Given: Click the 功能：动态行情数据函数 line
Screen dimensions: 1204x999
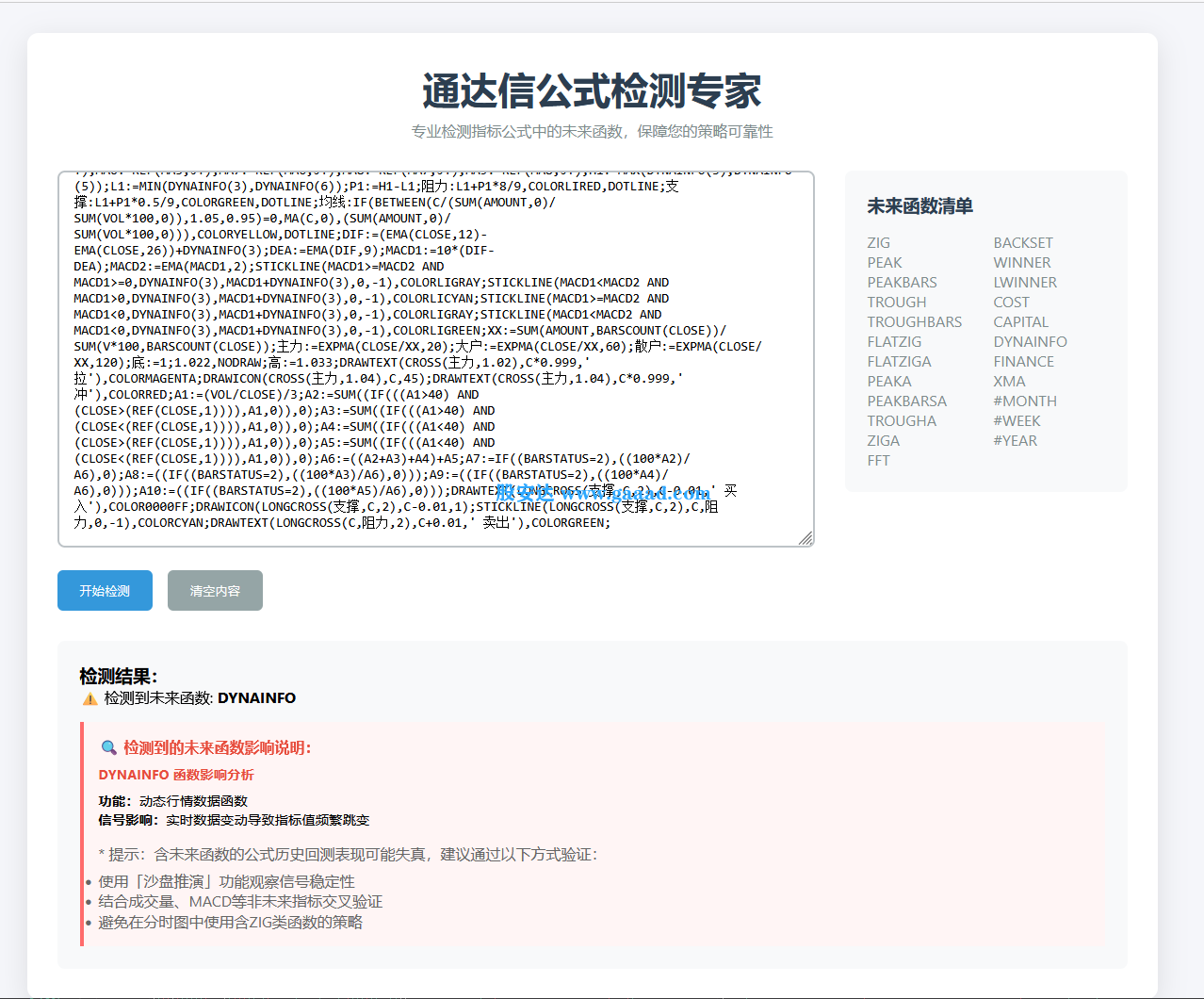Looking at the screenshot, I should tap(173, 801).
